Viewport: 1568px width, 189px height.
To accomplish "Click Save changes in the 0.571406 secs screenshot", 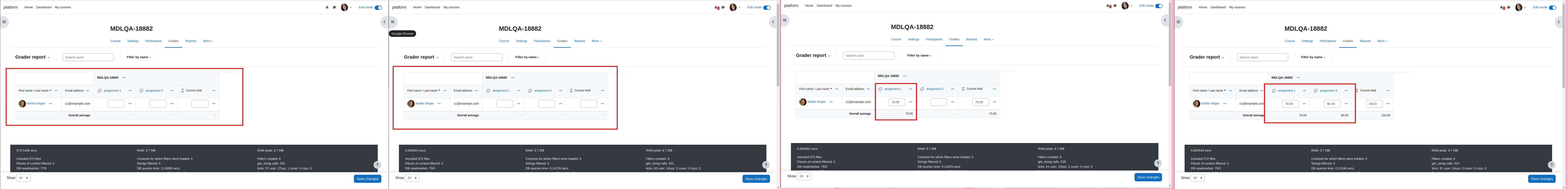I will click(368, 179).
